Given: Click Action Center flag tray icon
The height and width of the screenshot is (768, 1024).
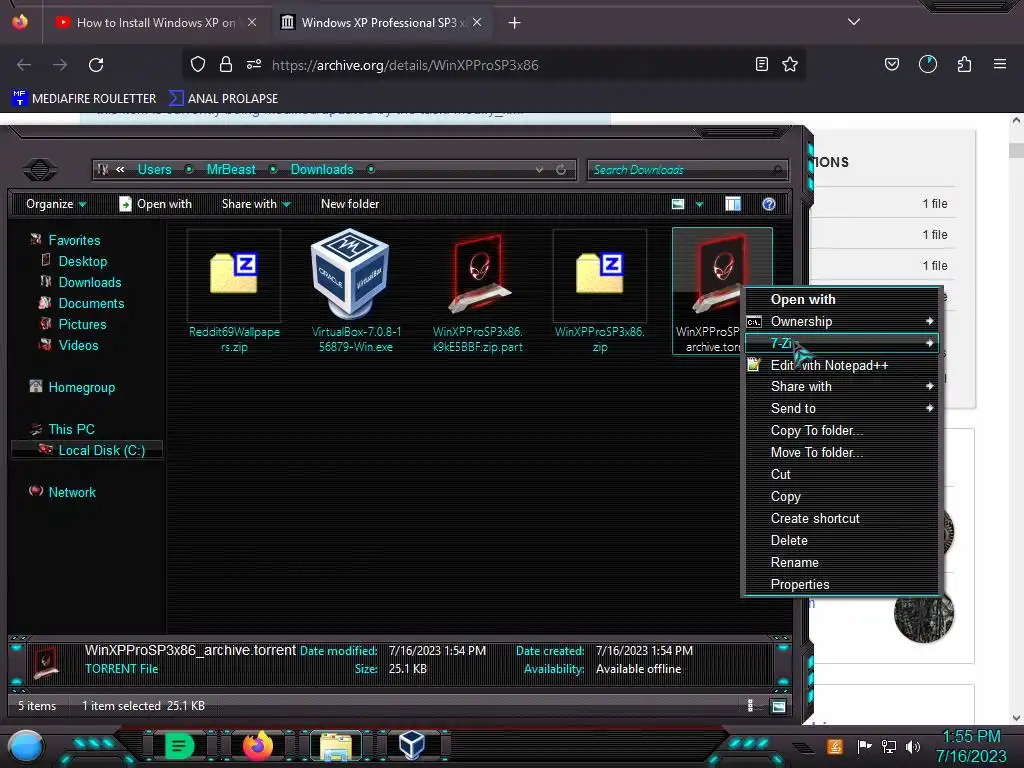Looking at the screenshot, I should pos(865,746).
